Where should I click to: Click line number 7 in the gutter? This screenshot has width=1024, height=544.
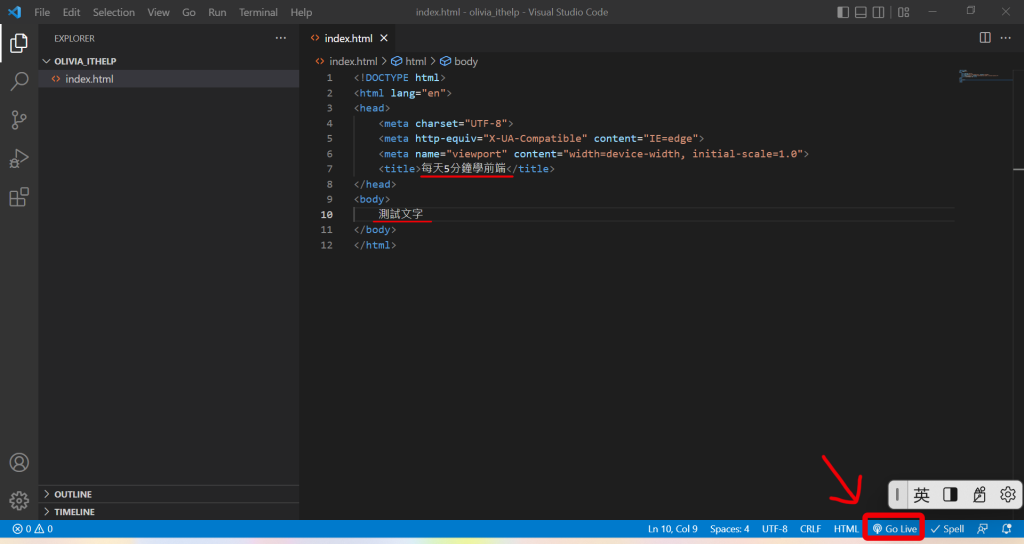point(329,168)
